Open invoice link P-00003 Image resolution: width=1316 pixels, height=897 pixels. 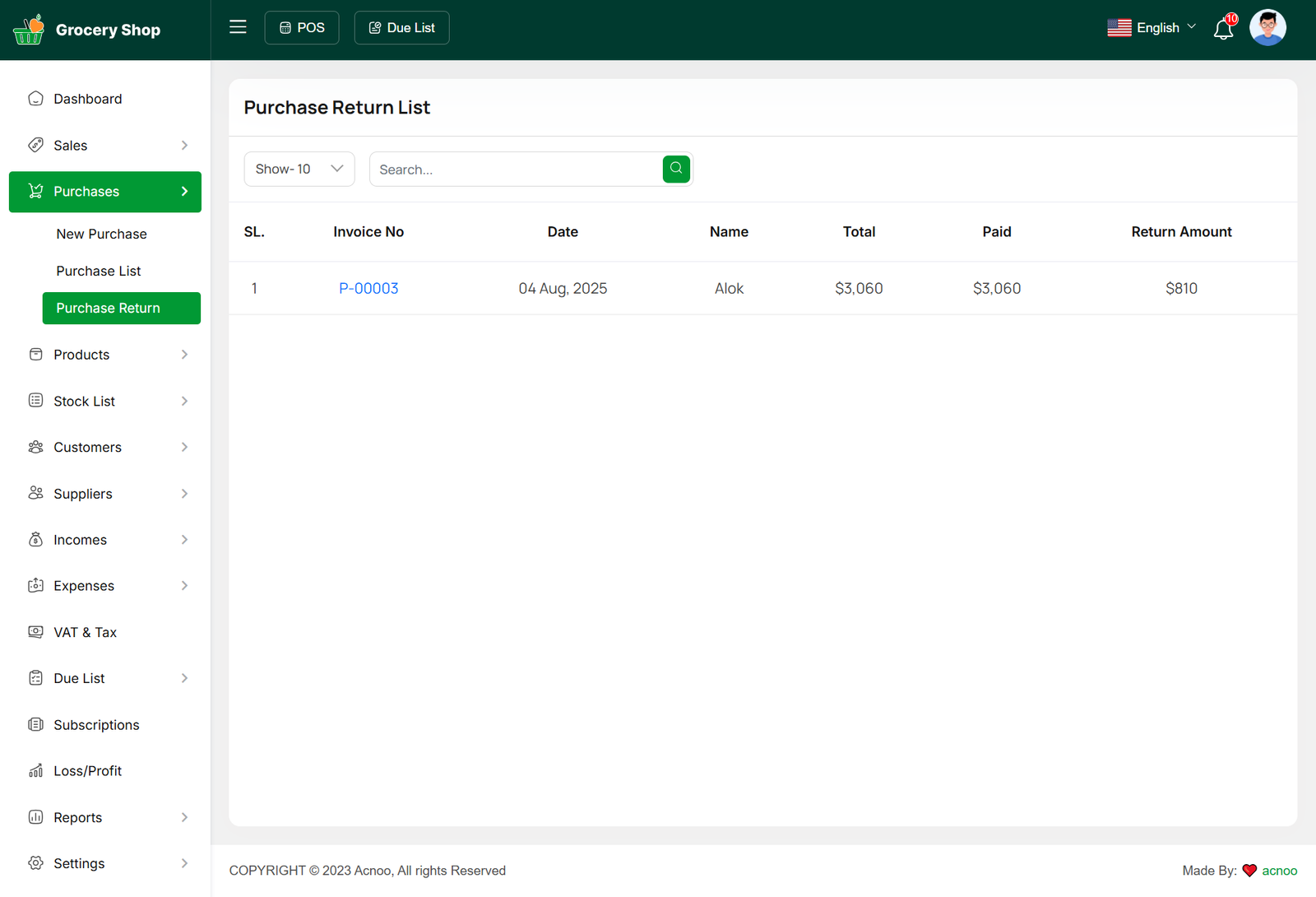368,288
